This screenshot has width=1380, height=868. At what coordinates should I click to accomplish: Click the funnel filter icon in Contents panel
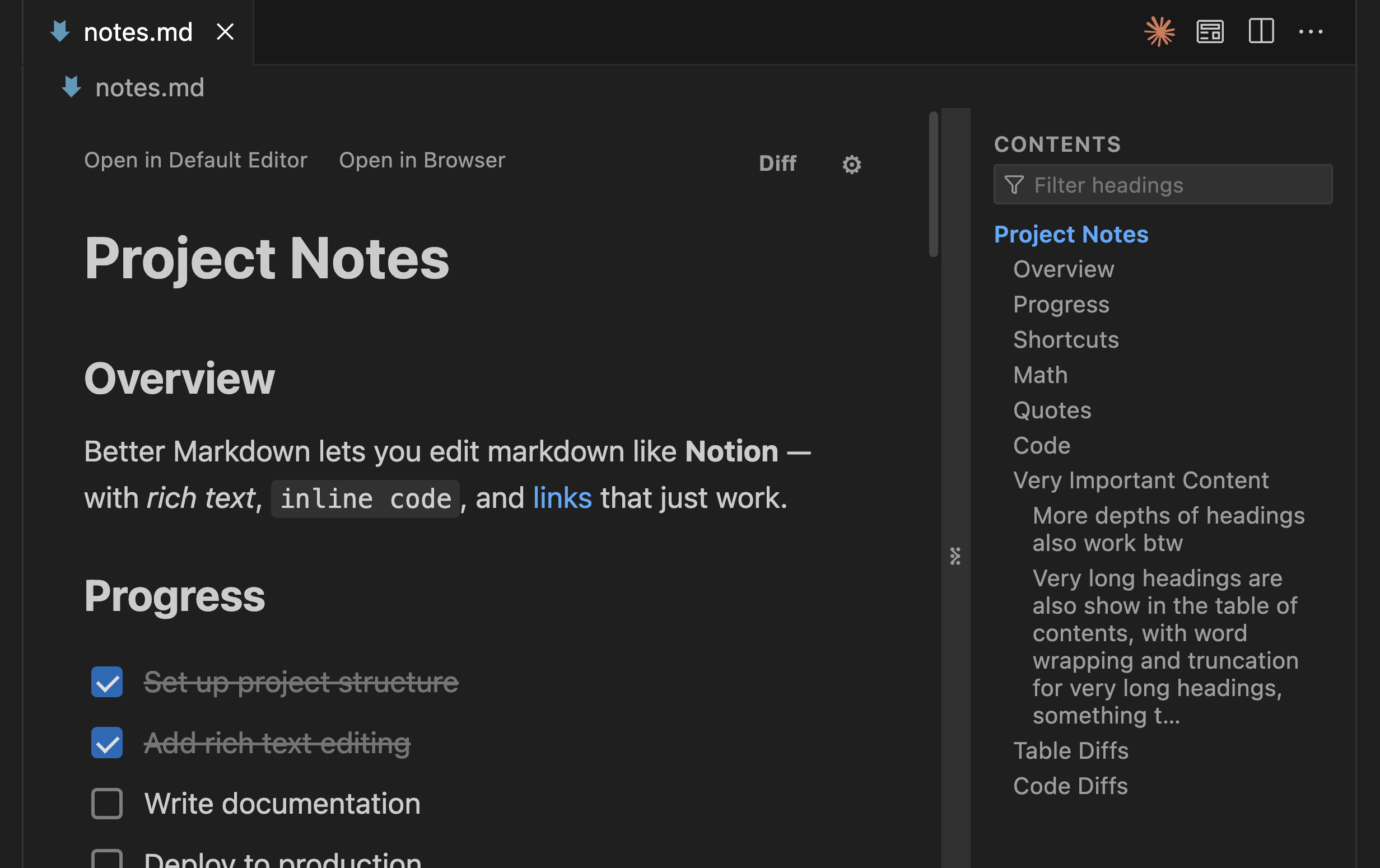(x=1014, y=184)
